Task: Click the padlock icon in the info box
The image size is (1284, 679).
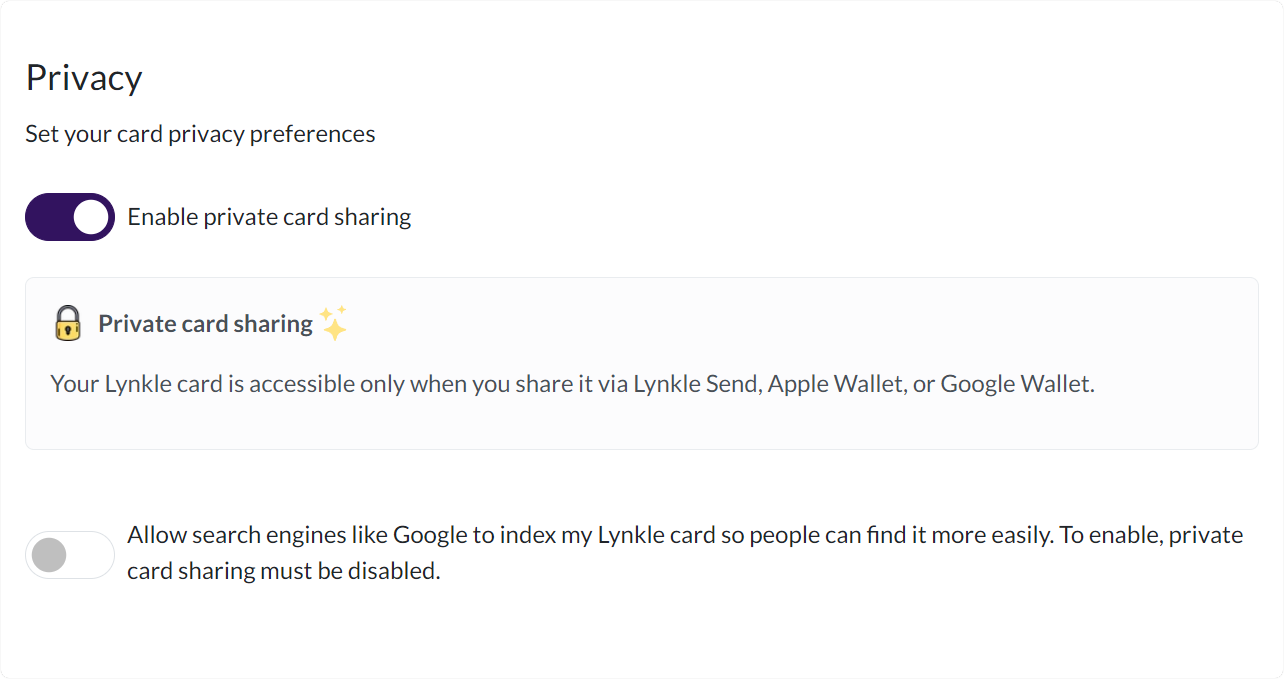Action: click(67, 324)
